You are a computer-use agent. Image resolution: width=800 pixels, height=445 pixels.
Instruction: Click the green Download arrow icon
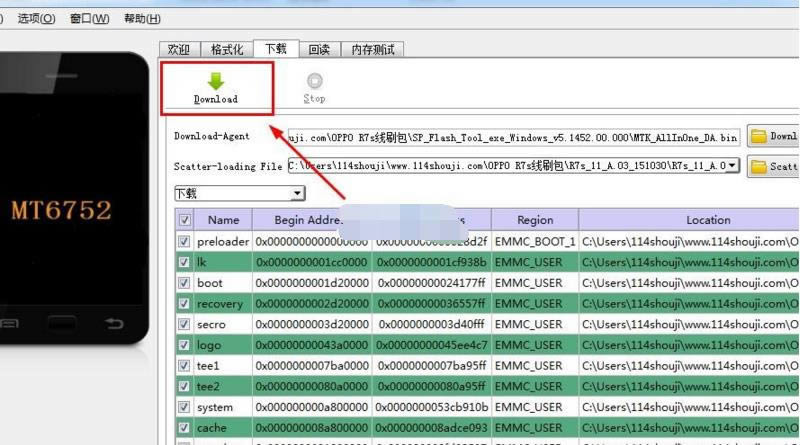coord(216,81)
